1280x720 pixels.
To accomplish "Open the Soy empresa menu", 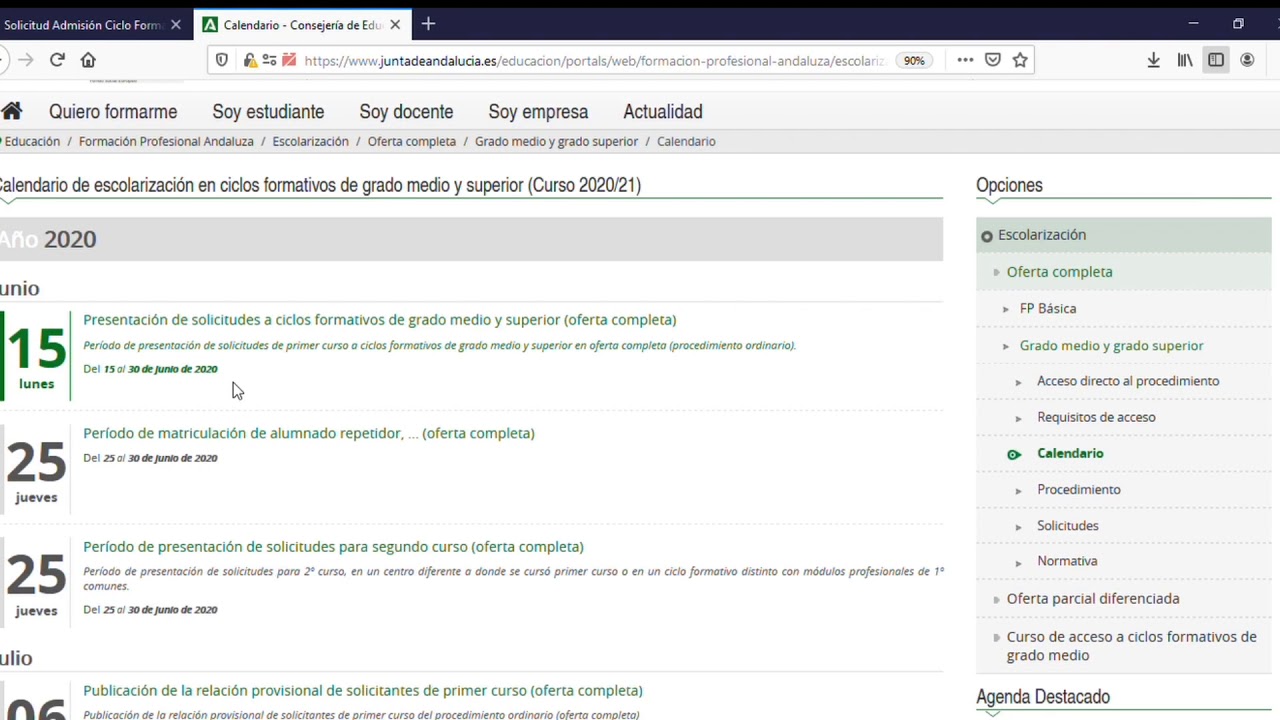I will [538, 111].
